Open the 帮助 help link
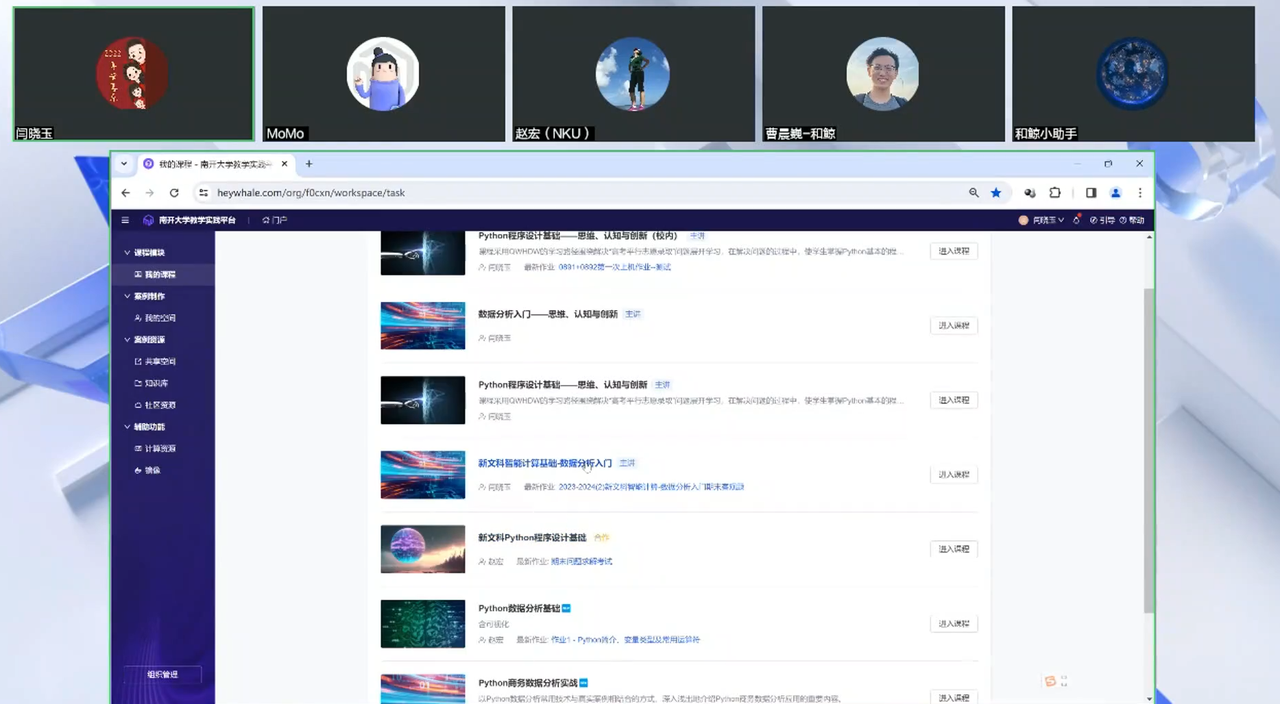Screen dimensions: 1280x704 [1133, 220]
